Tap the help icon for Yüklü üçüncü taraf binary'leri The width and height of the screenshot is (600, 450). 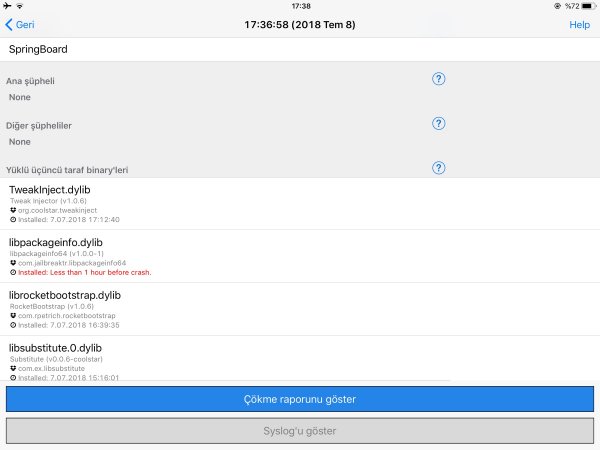tap(438, 168)
